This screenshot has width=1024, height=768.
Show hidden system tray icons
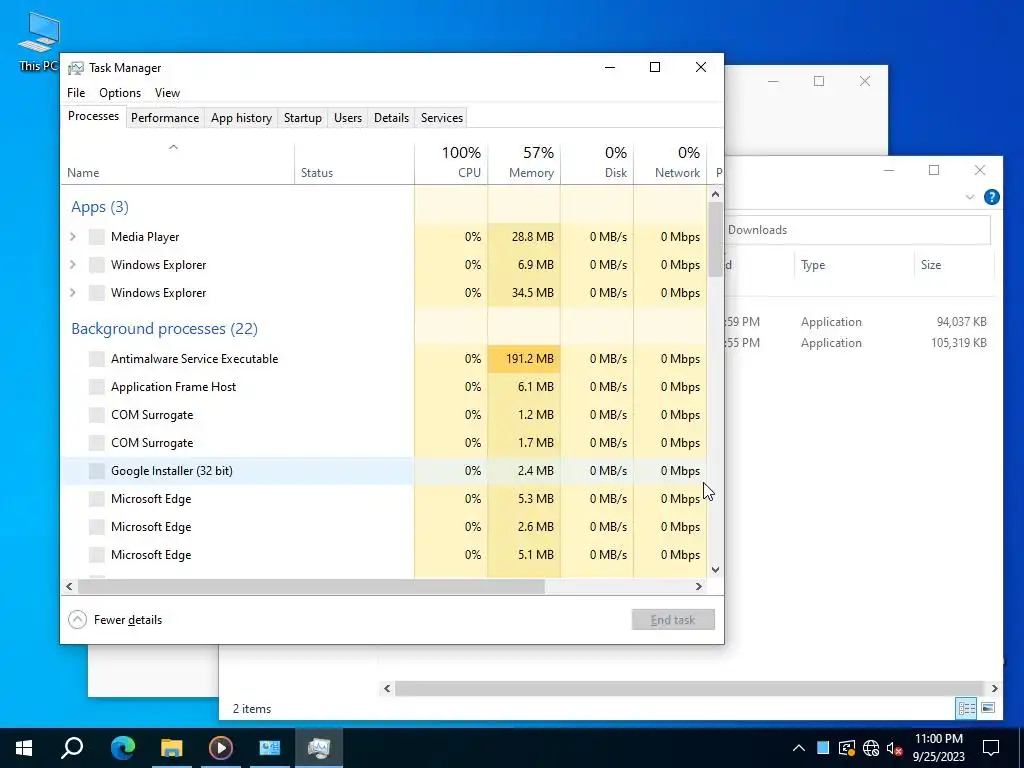tap(798, 748)
